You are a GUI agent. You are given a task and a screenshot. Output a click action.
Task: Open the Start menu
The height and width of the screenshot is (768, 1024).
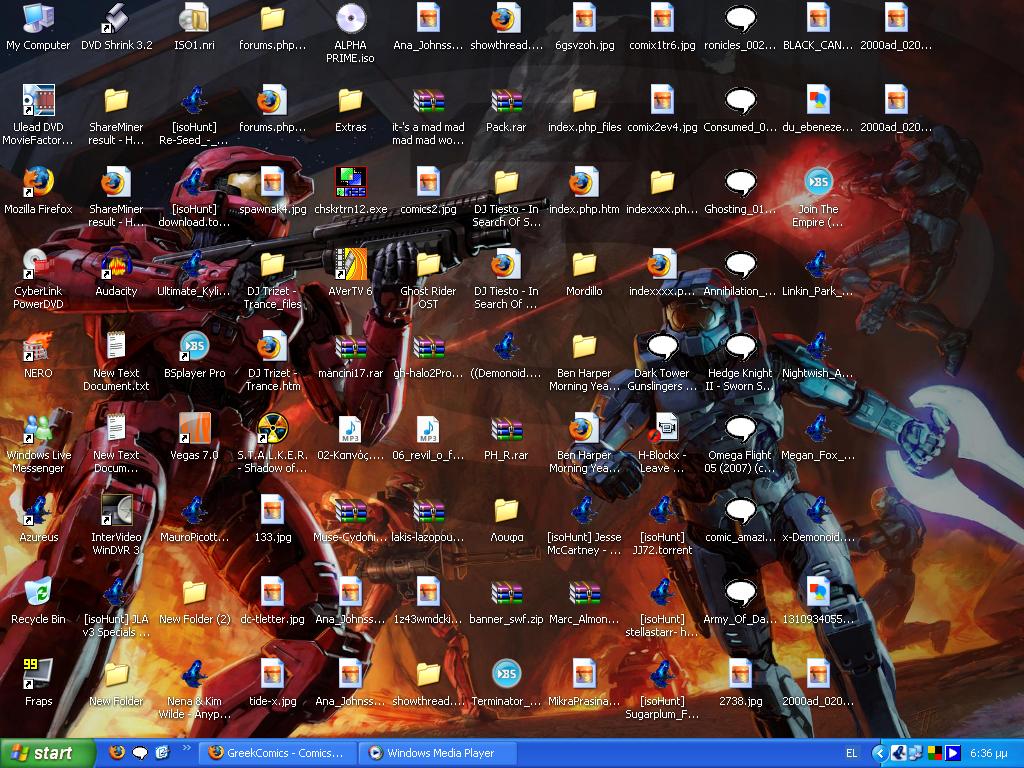point(47,753)
